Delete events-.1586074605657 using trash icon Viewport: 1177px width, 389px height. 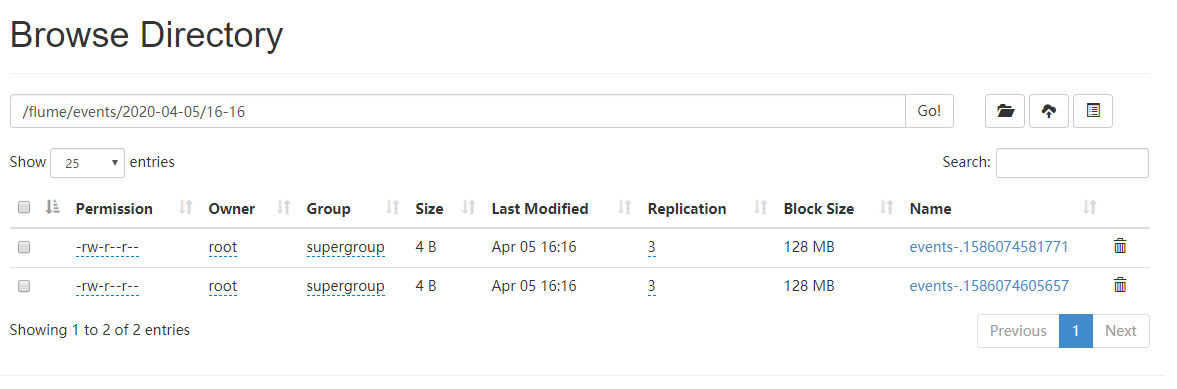pos(1120,285)
